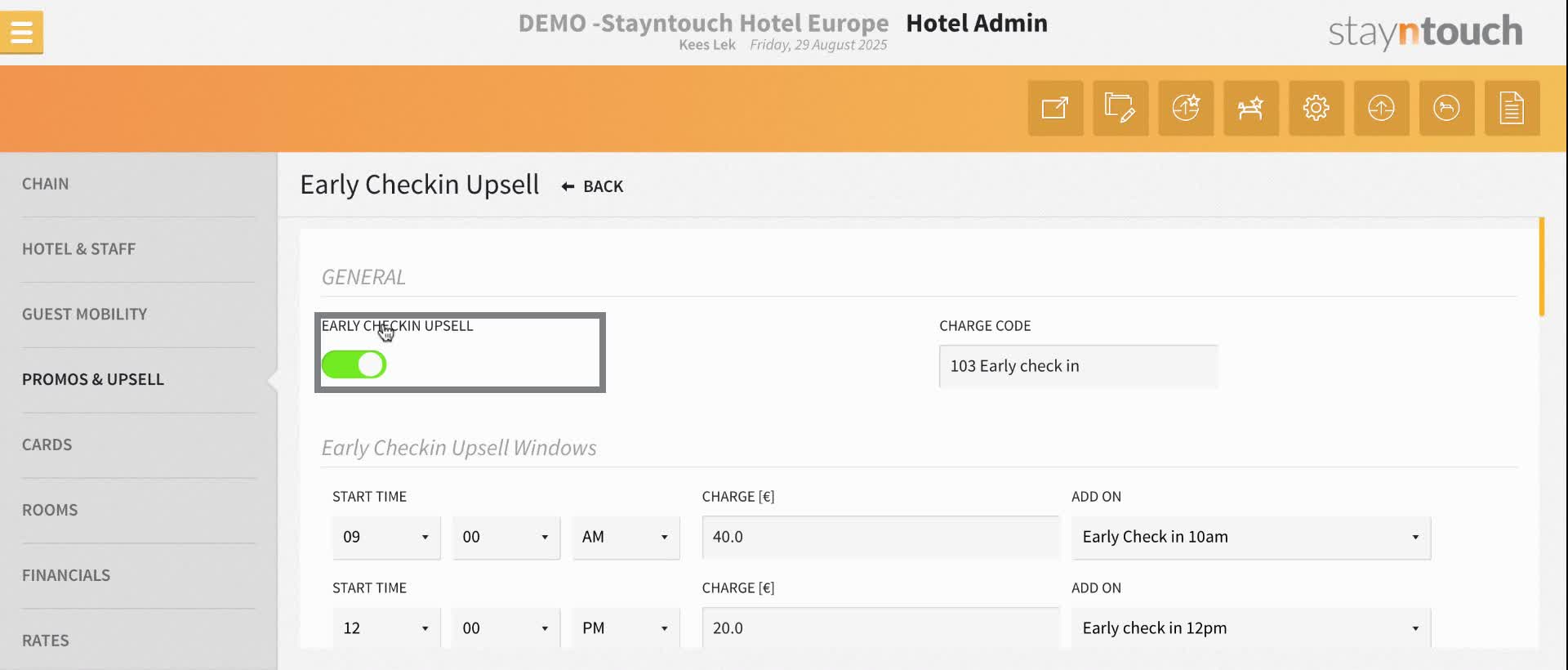The width and height of the screenshot is (1568, 670).
Task: Click the Early Checkin Upsell page heading
Action: (x=420, y=185)
